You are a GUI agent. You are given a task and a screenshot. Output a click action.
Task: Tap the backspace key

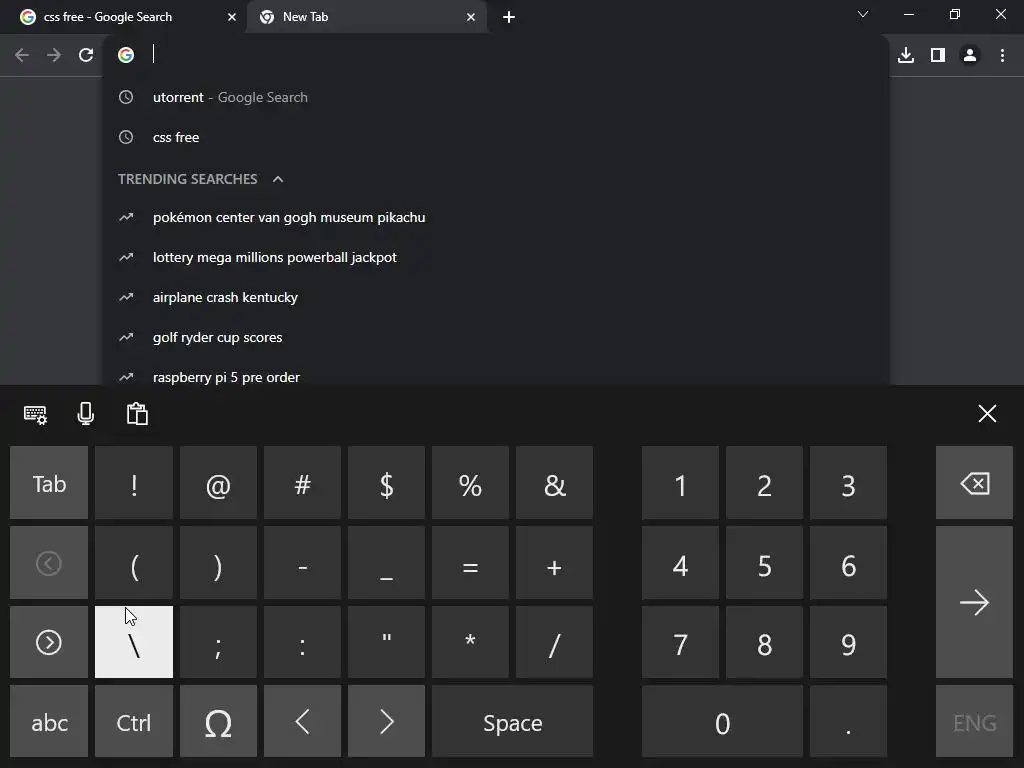[974, 483]
